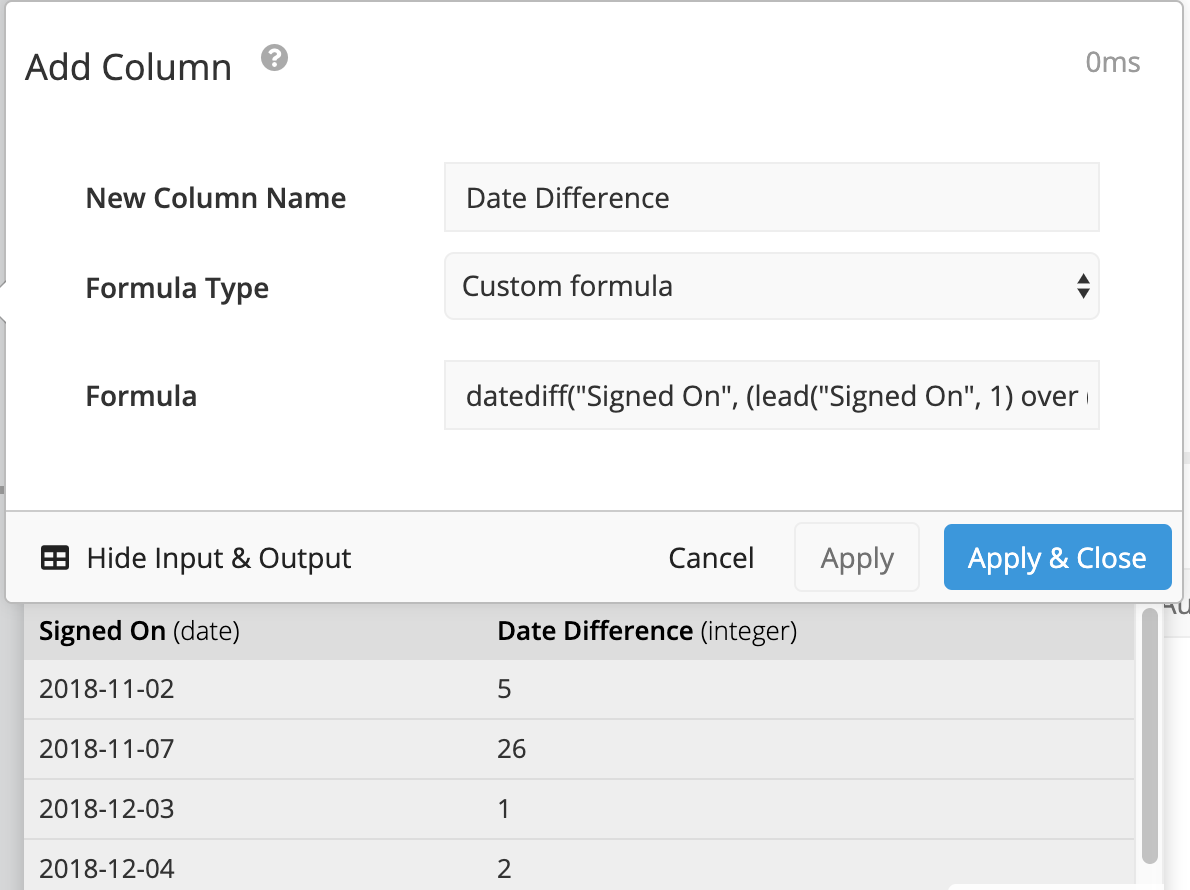This screenshot has width=1190, height=890.
Task: Click the value 1 in 2018-12-03 row
Action: click(503, 808)
